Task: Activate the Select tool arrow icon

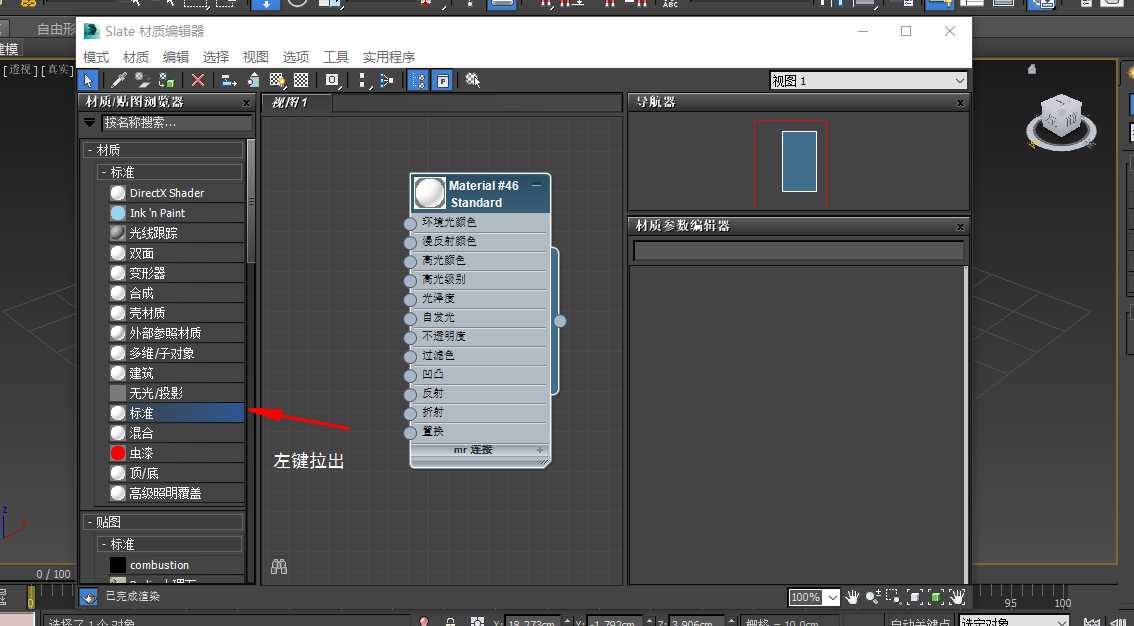Action: click(88, 80)
